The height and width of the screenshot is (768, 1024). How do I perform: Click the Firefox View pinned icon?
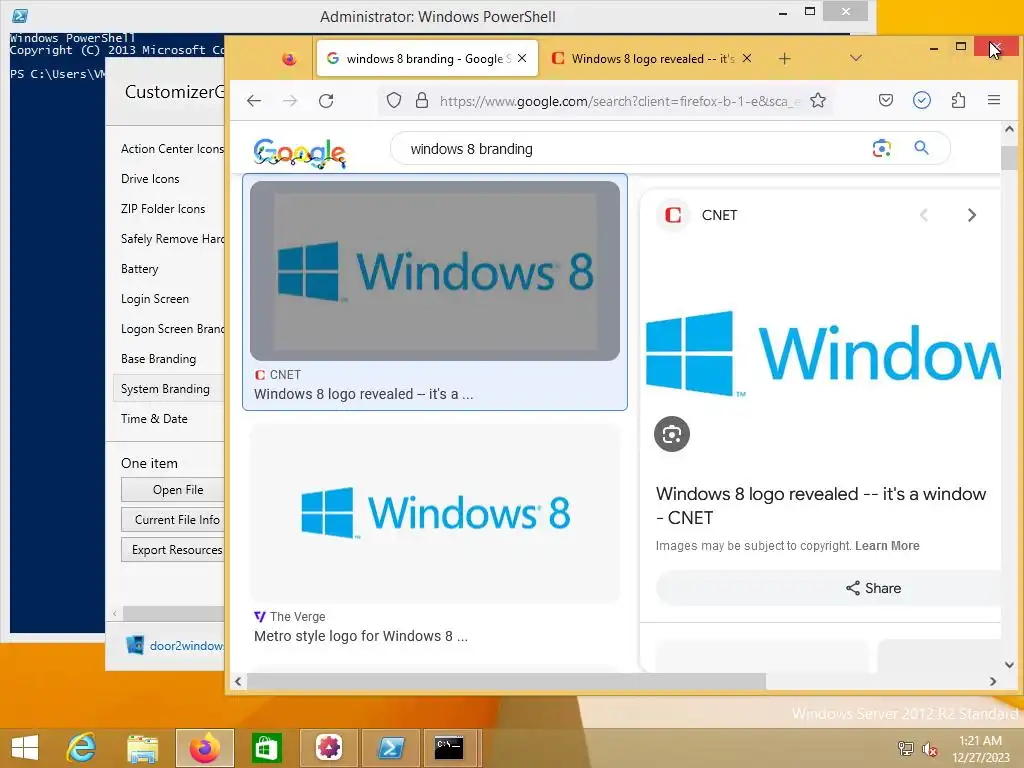[289, 59]
